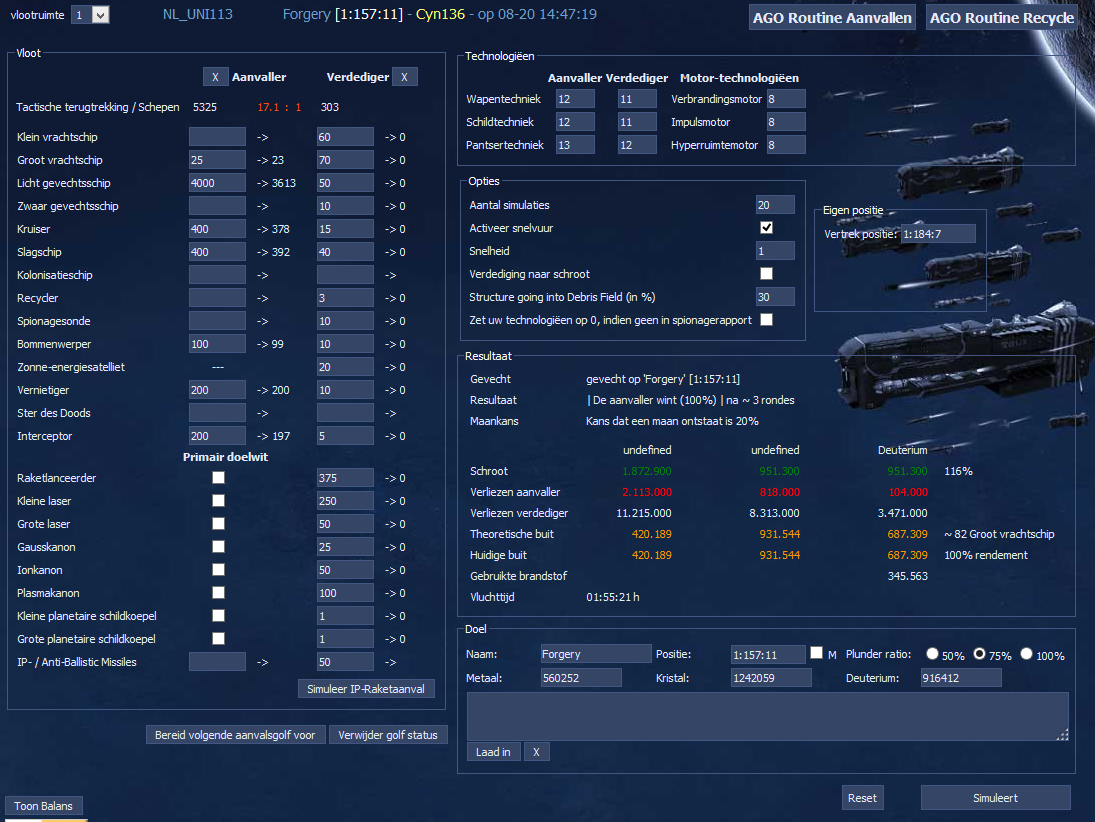Check Zet uw technologieën op 0 option
This screenshot has height=822, width=1095.
pos(766,320)
